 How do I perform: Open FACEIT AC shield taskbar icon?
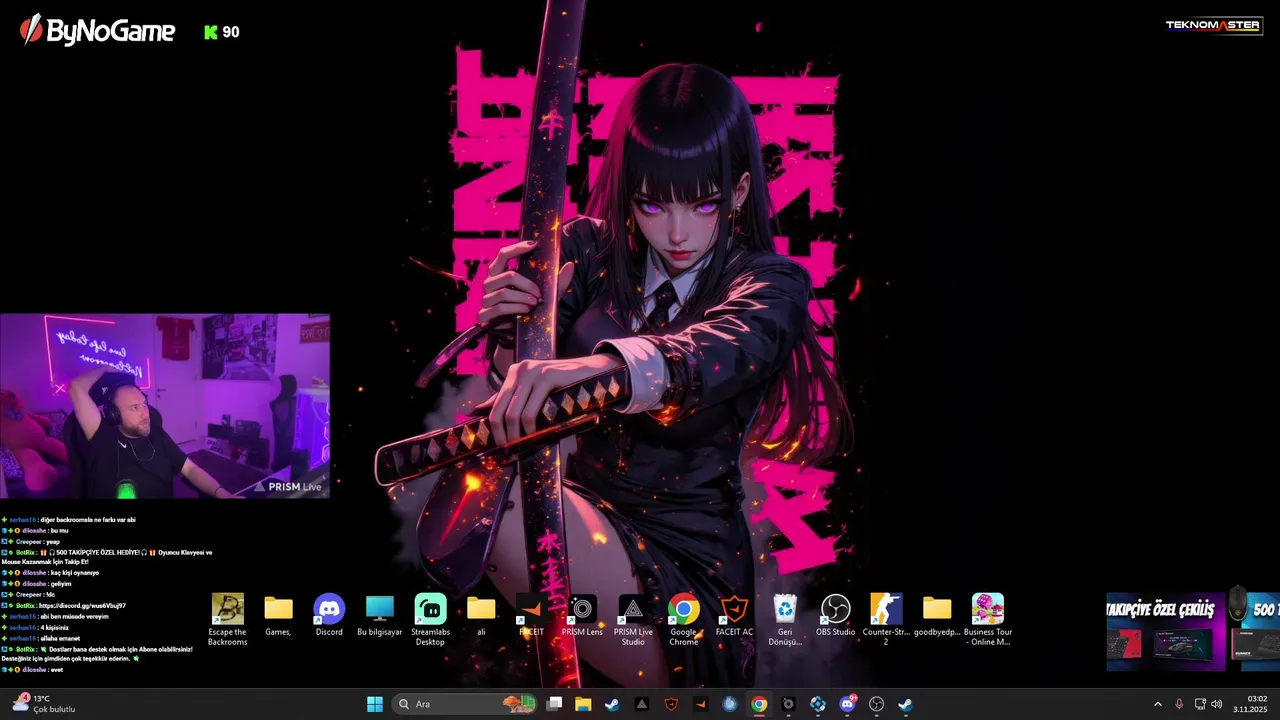671,704
